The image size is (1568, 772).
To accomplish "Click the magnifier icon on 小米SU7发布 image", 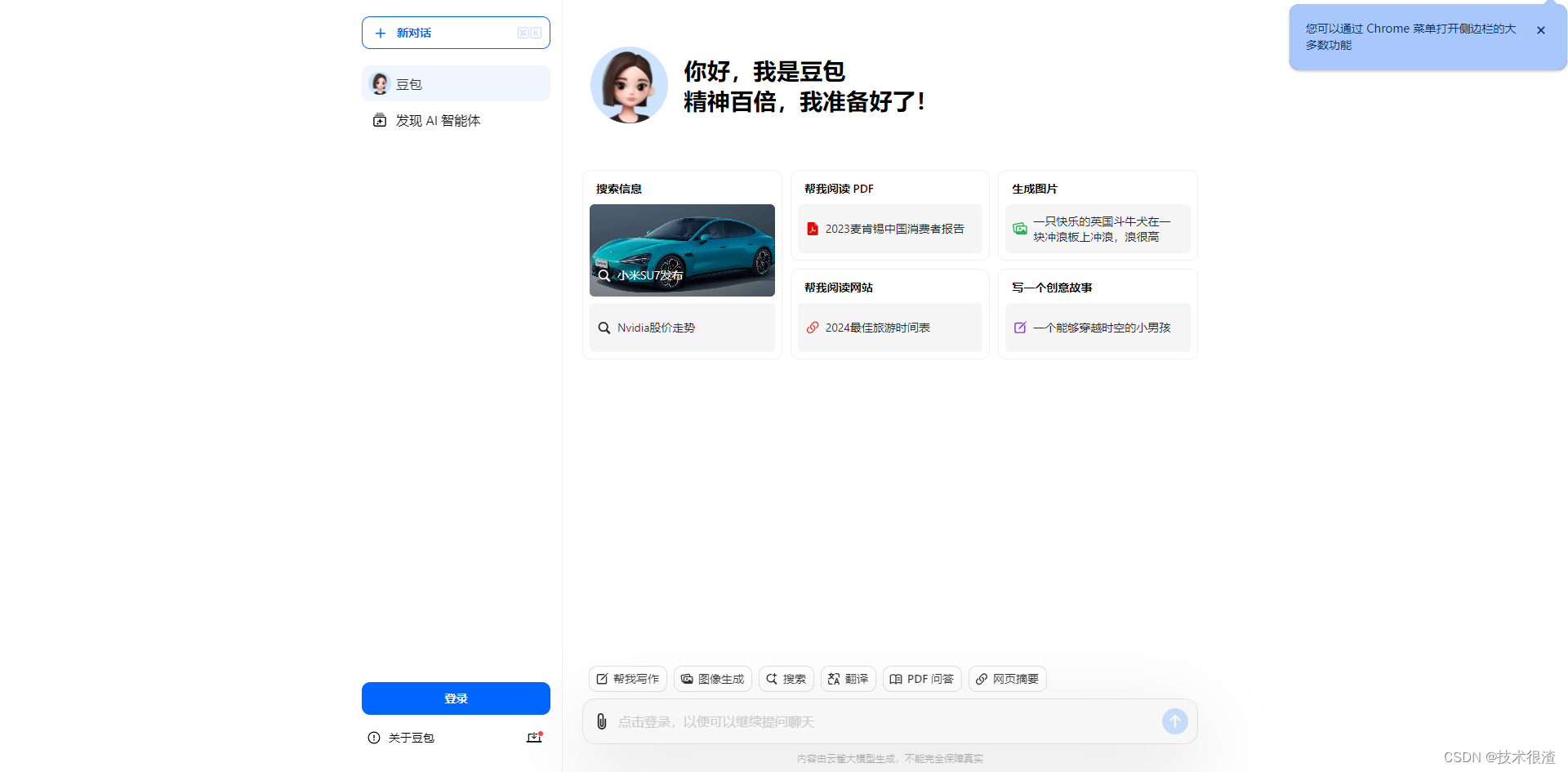I will coord(604,275).
